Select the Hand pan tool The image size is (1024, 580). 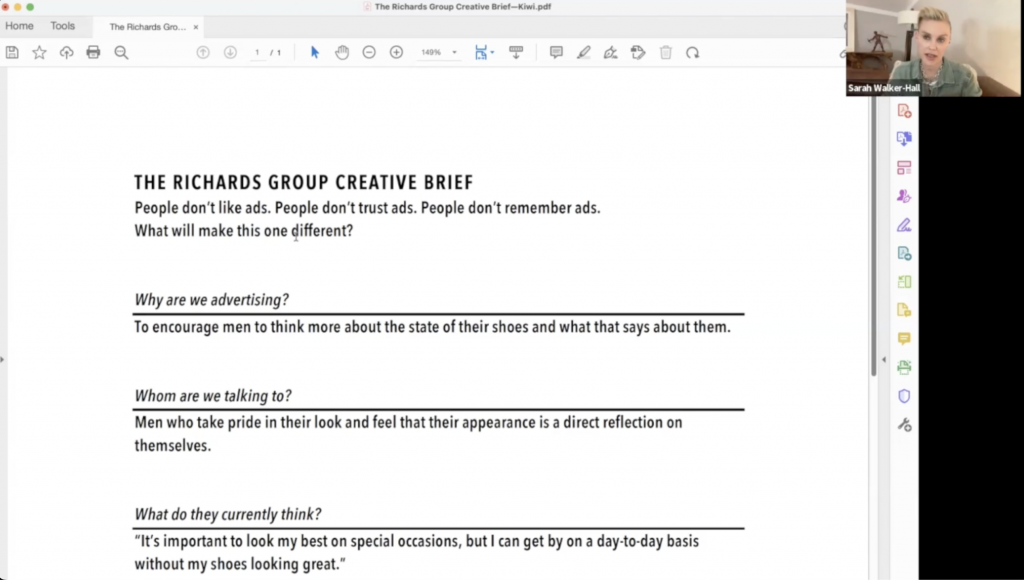click(342, 52)
